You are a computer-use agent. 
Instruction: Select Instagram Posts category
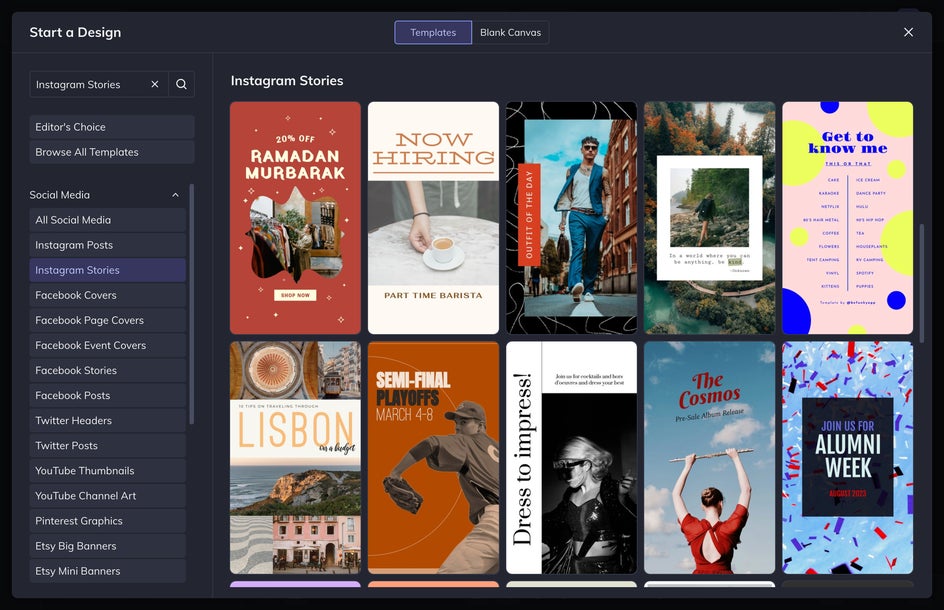(x=107, y=245)
